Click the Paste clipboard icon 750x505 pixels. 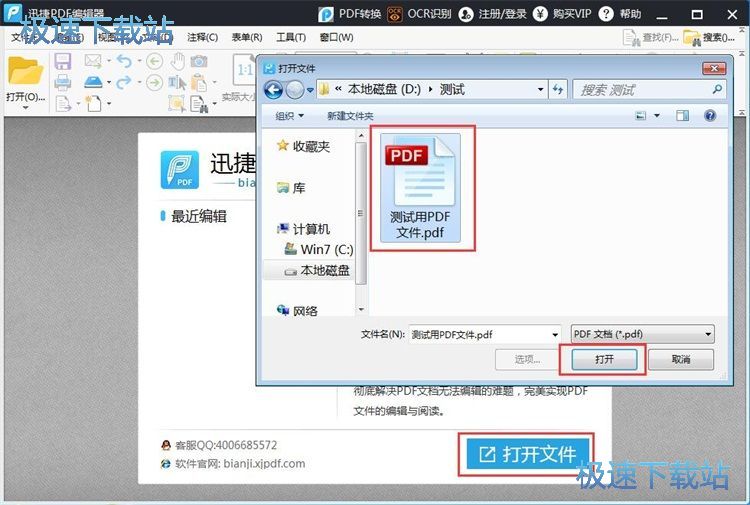[x=199, y=82]
